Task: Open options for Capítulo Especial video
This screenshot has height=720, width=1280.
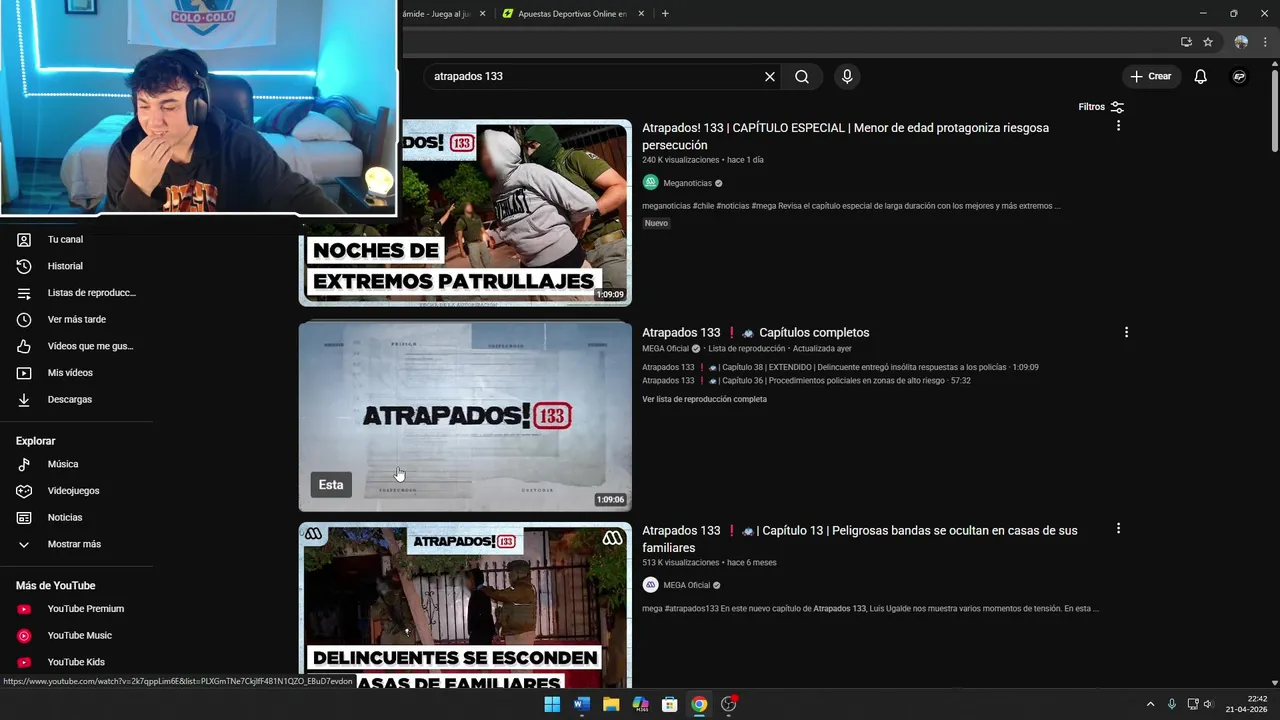Action: 1118,126
